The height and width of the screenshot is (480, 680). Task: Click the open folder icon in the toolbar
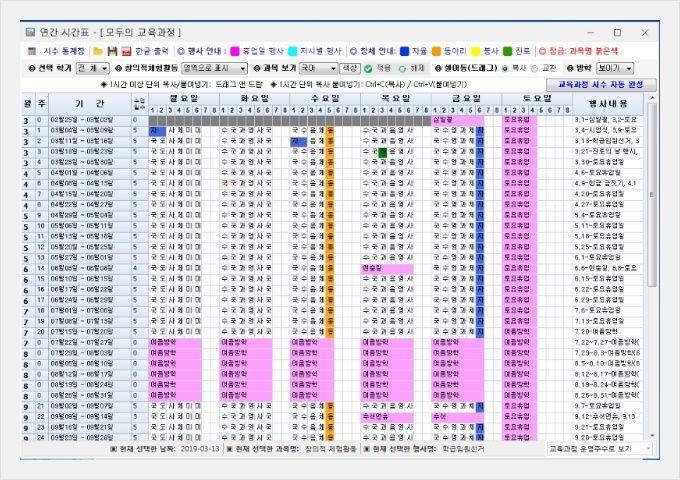[x=98, y=51]
